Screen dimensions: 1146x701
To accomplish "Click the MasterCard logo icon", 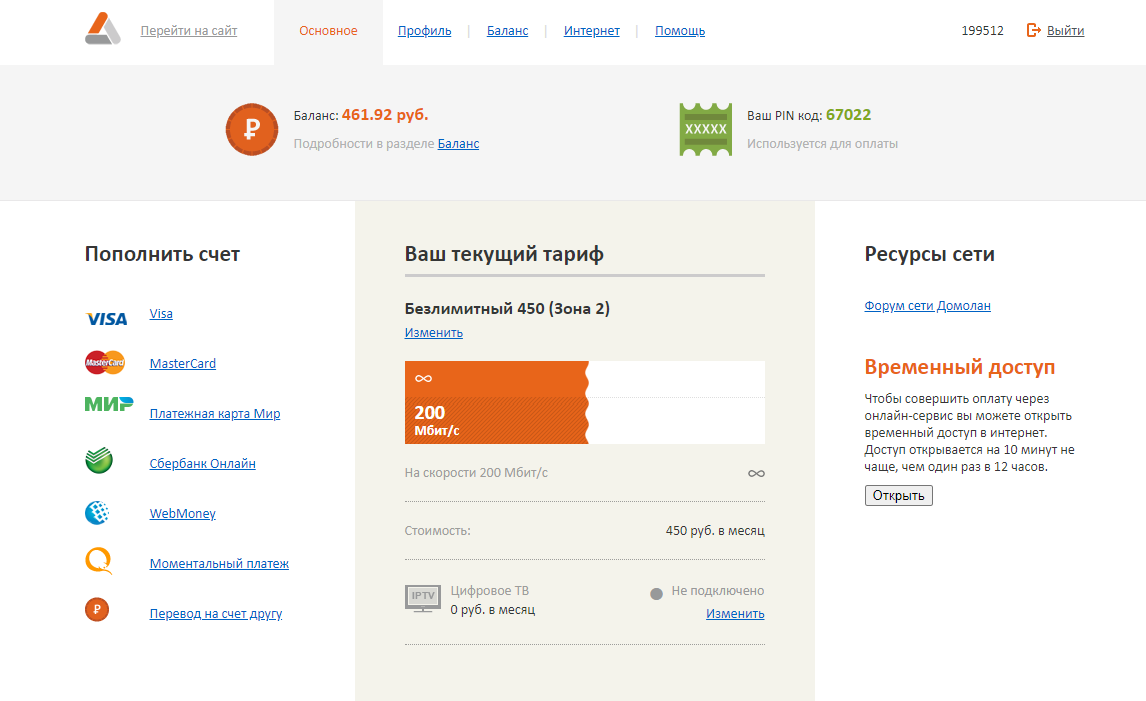I will click(x=105, y=363).
